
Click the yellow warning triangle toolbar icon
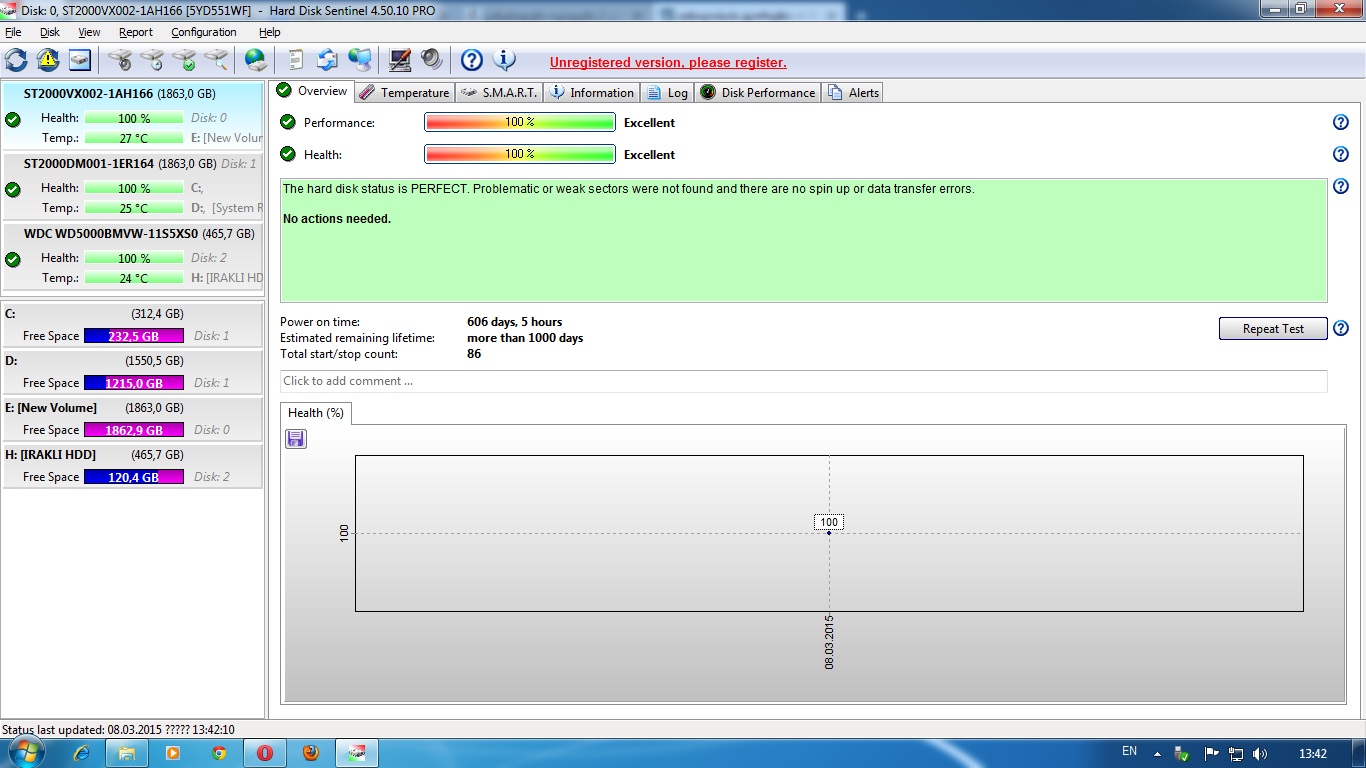(x=48, y=60)
